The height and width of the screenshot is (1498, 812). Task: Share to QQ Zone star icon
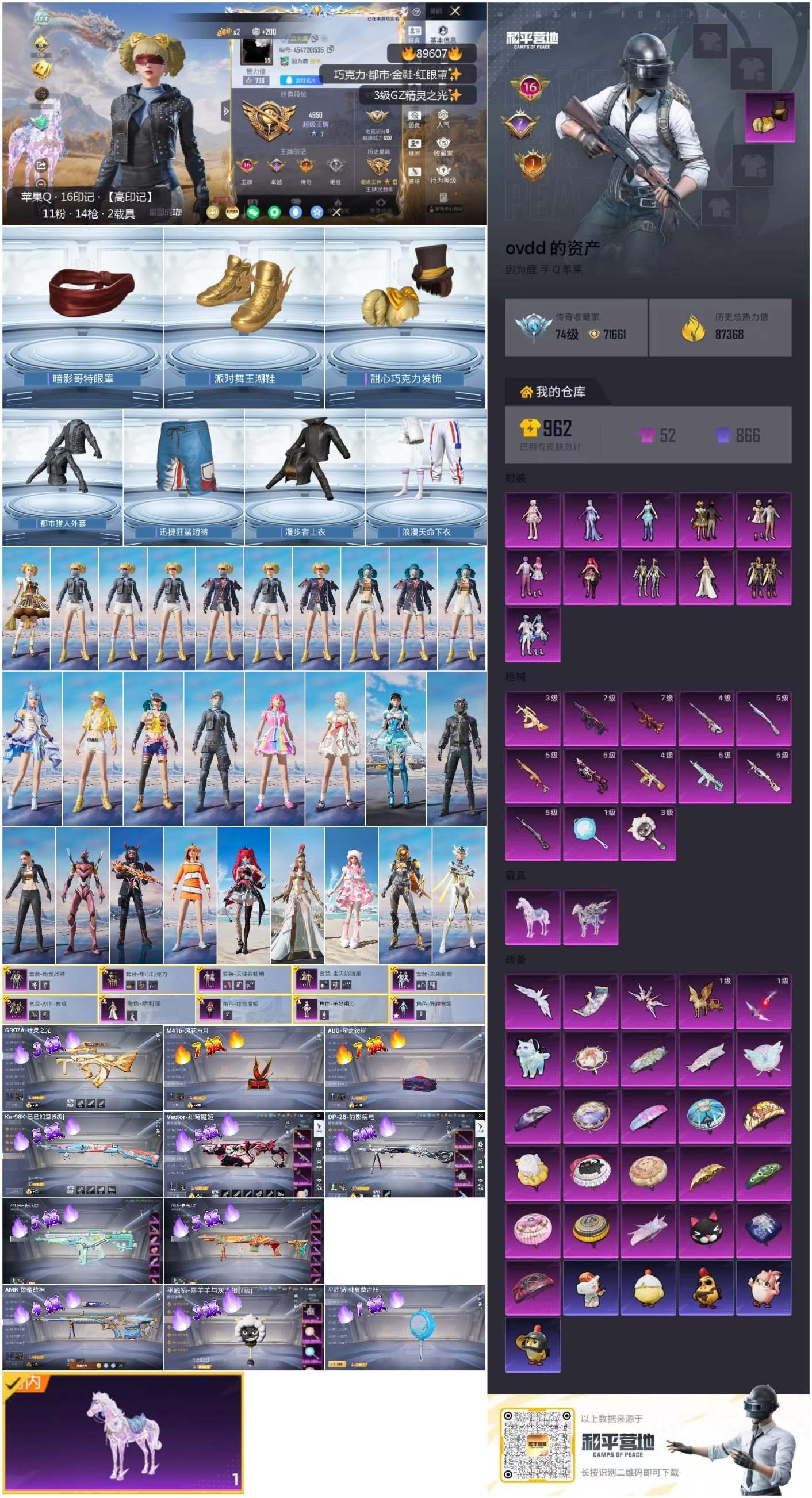(x=316, y=212)
